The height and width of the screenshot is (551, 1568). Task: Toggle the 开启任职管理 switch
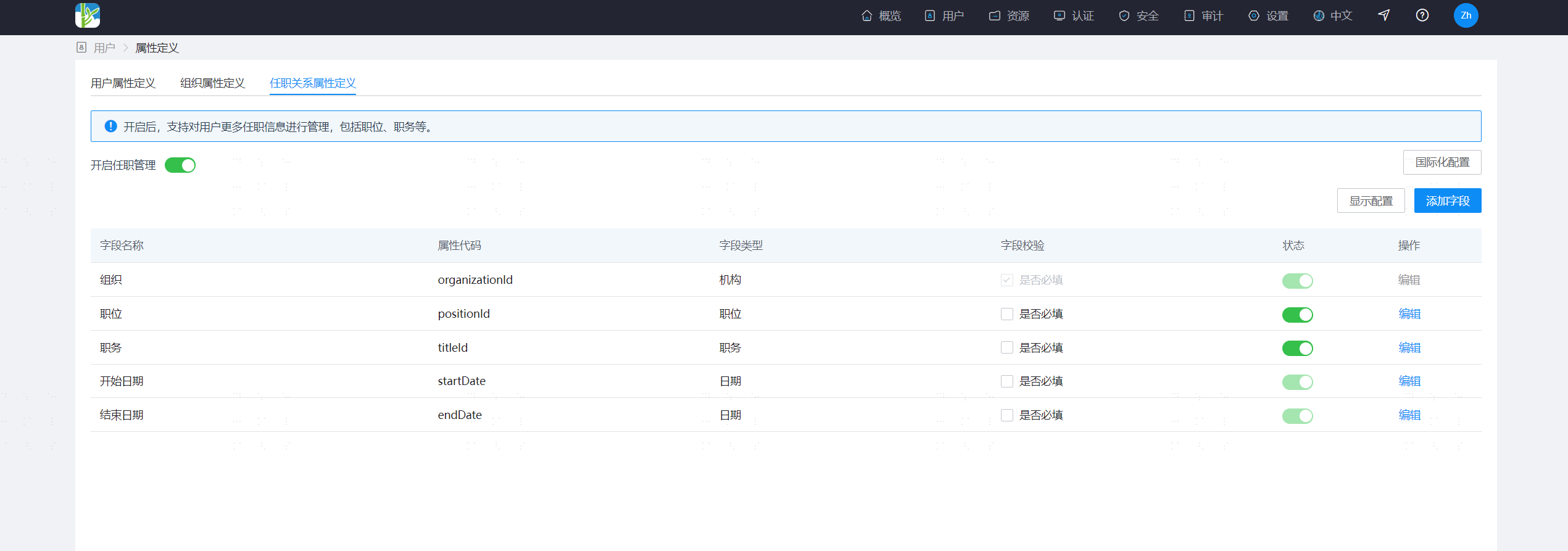(x=180, y=165)
